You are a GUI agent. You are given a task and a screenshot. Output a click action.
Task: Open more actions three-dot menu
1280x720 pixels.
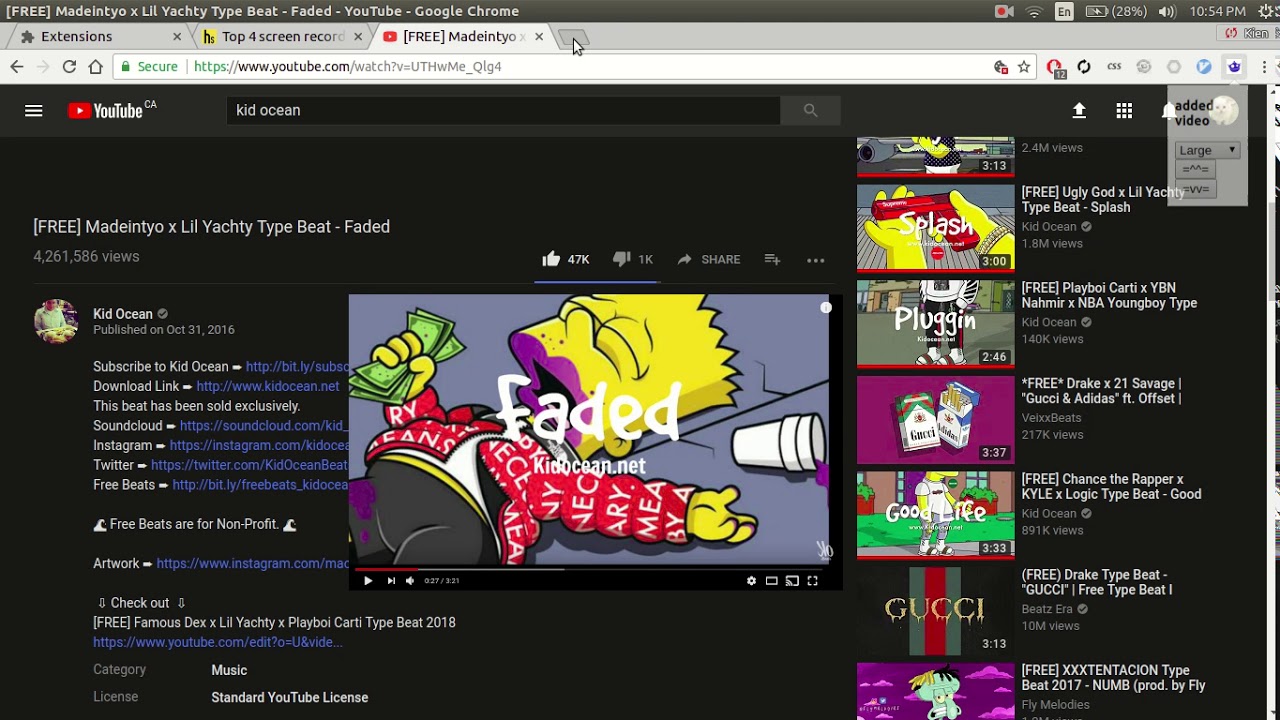(816, 260)
